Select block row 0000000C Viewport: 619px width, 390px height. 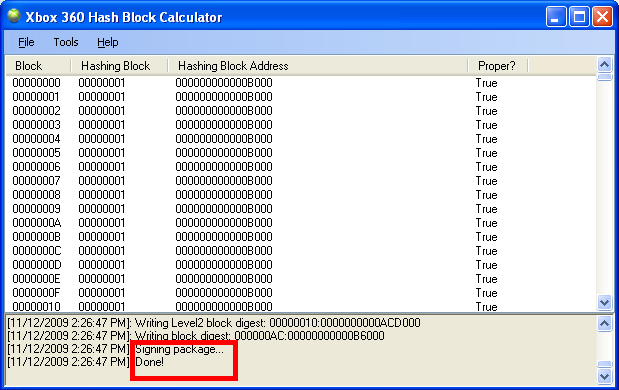point(301,251)
